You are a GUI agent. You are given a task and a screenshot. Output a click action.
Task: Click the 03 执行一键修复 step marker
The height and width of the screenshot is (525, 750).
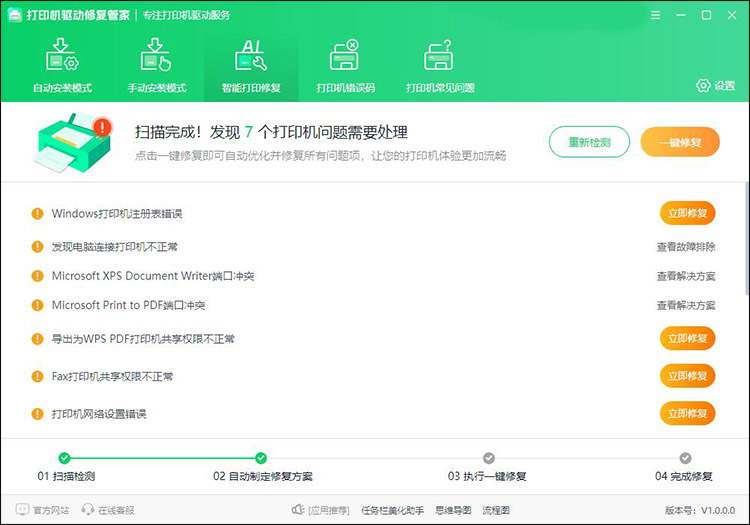(x=488, y=458)
